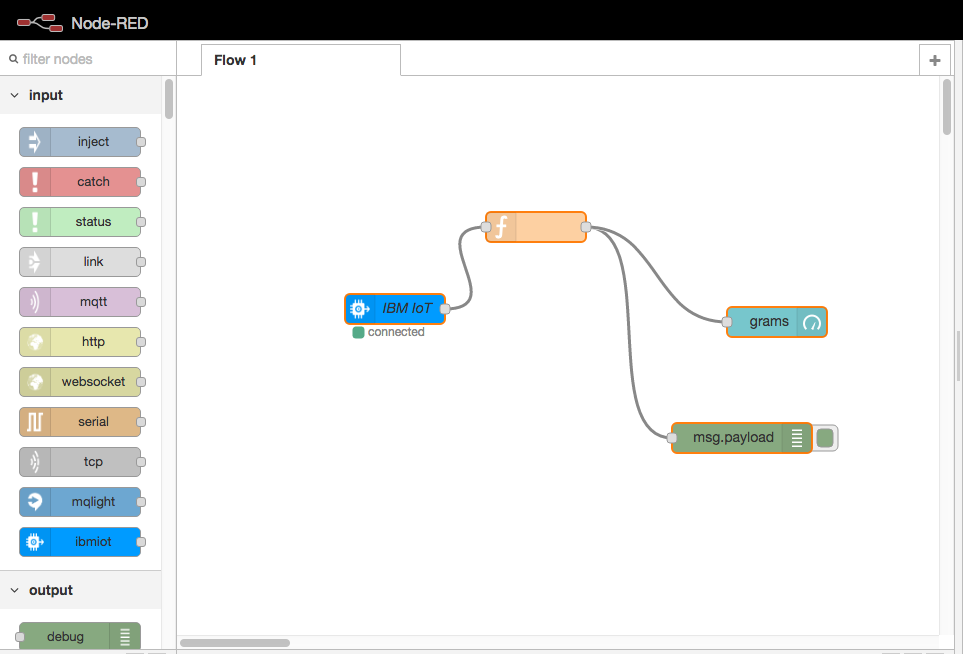
Task: Focus the filter nodes search field
Action: (88, 59)
